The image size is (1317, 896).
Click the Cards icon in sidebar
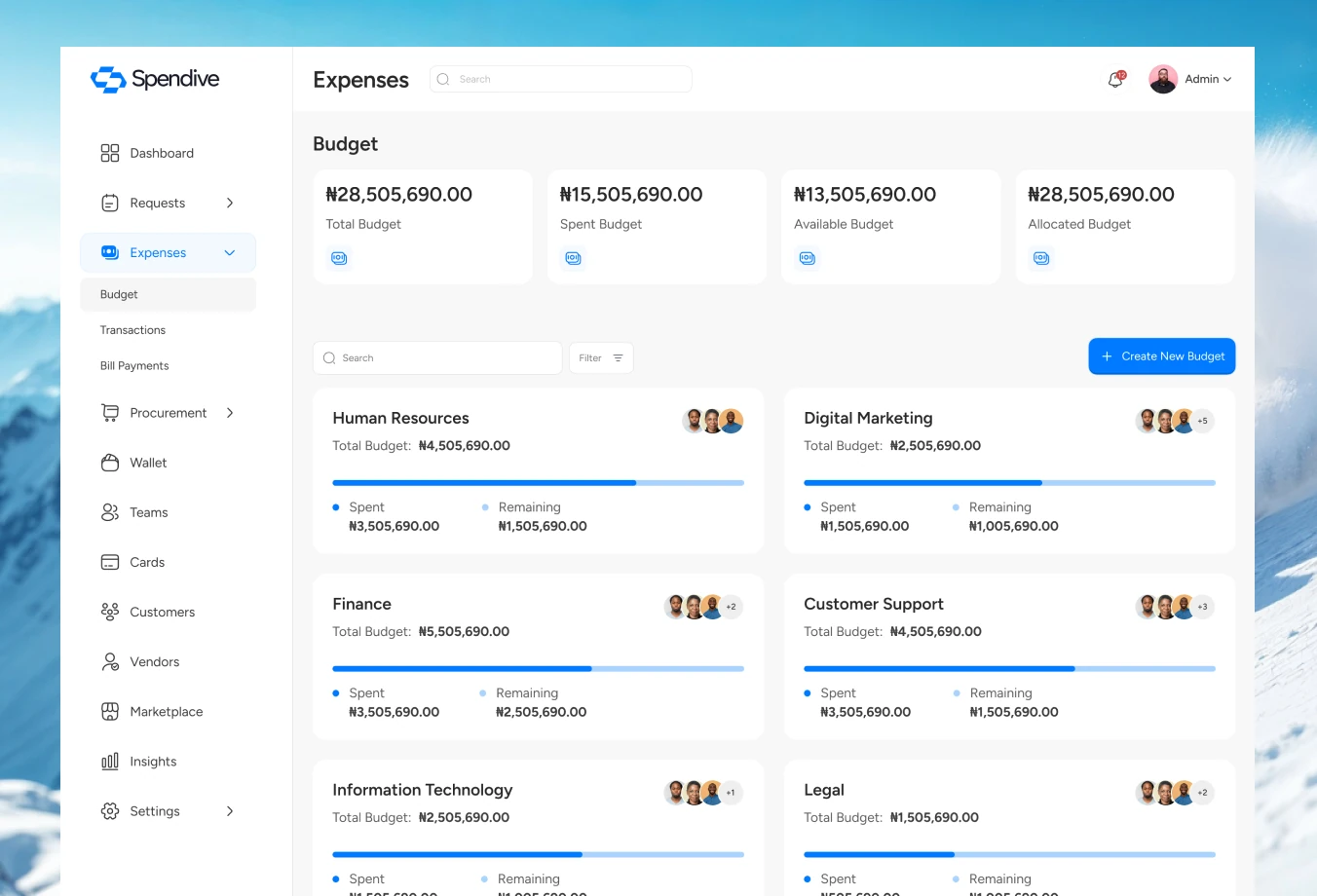[x=110, y=562]
